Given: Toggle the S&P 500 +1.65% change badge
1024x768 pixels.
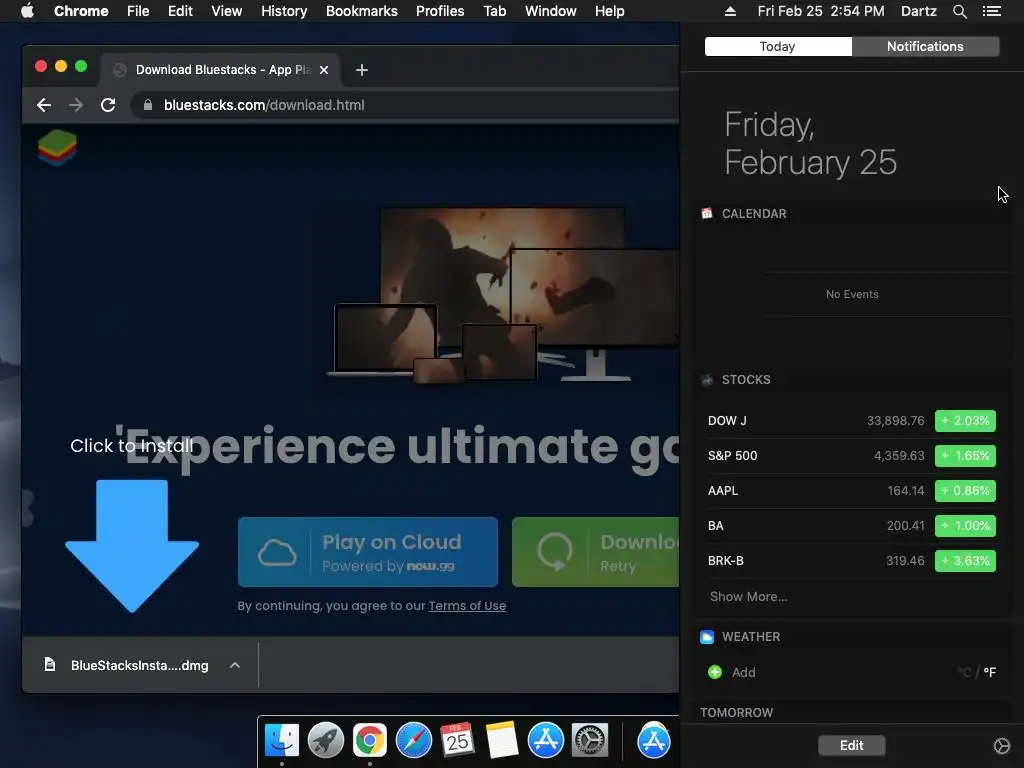Looking at the screenshot, I should click(x=965, y=456).
